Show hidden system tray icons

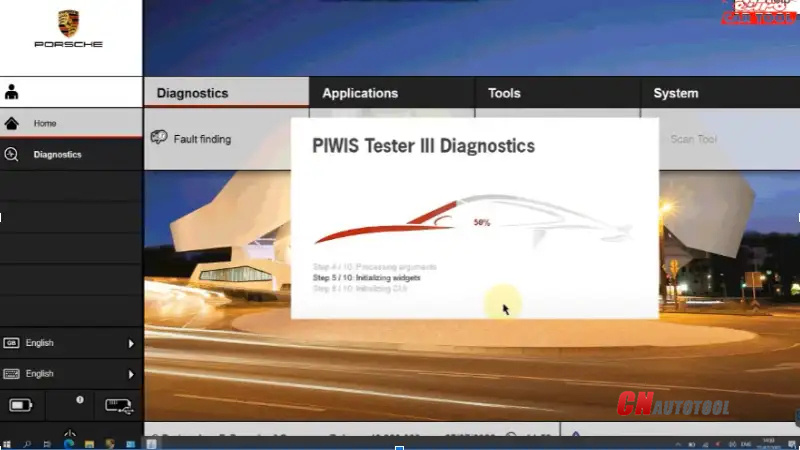coord(678,445)
